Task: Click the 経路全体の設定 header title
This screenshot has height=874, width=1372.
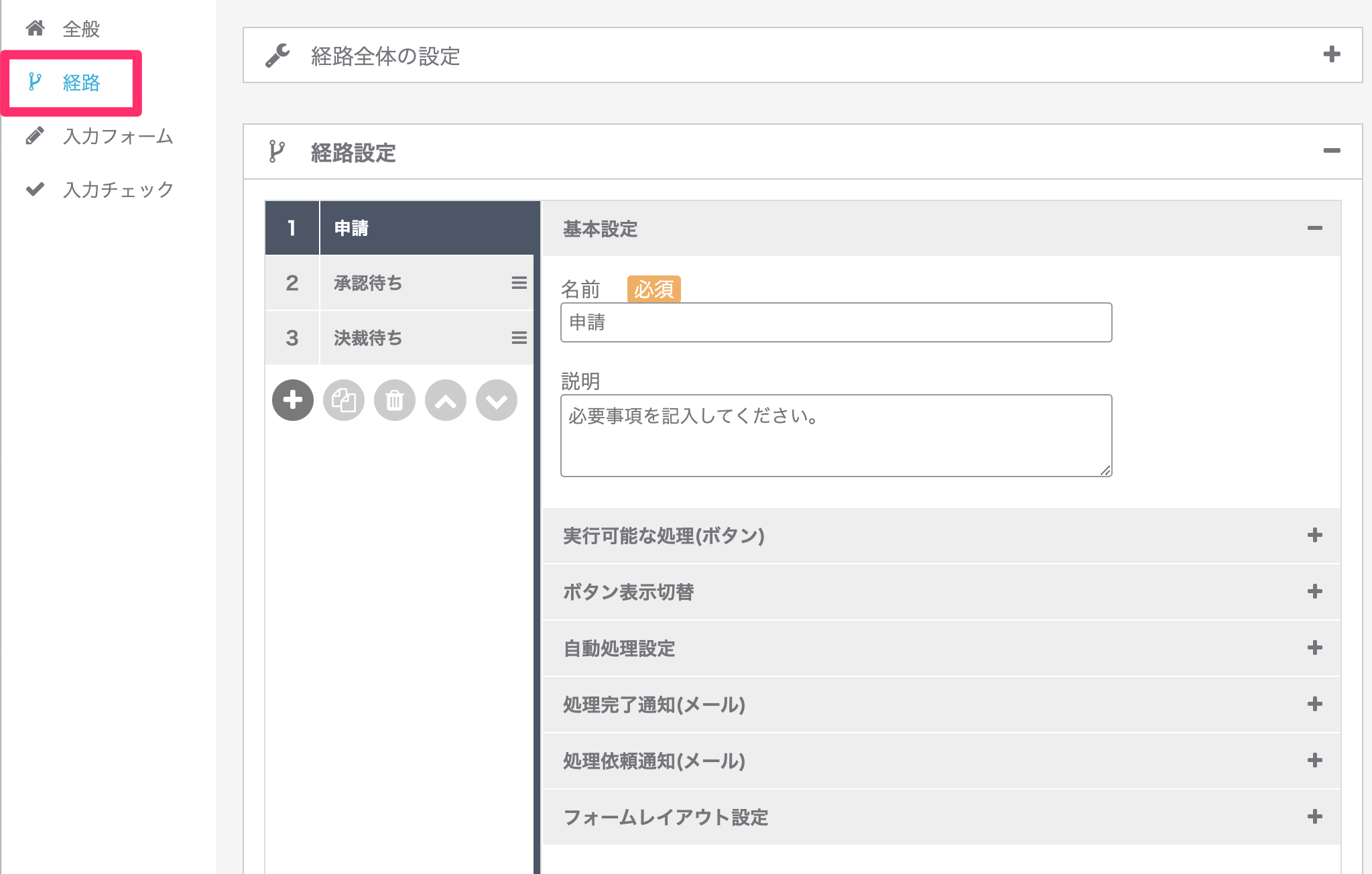Action: [x=385, y=56]
